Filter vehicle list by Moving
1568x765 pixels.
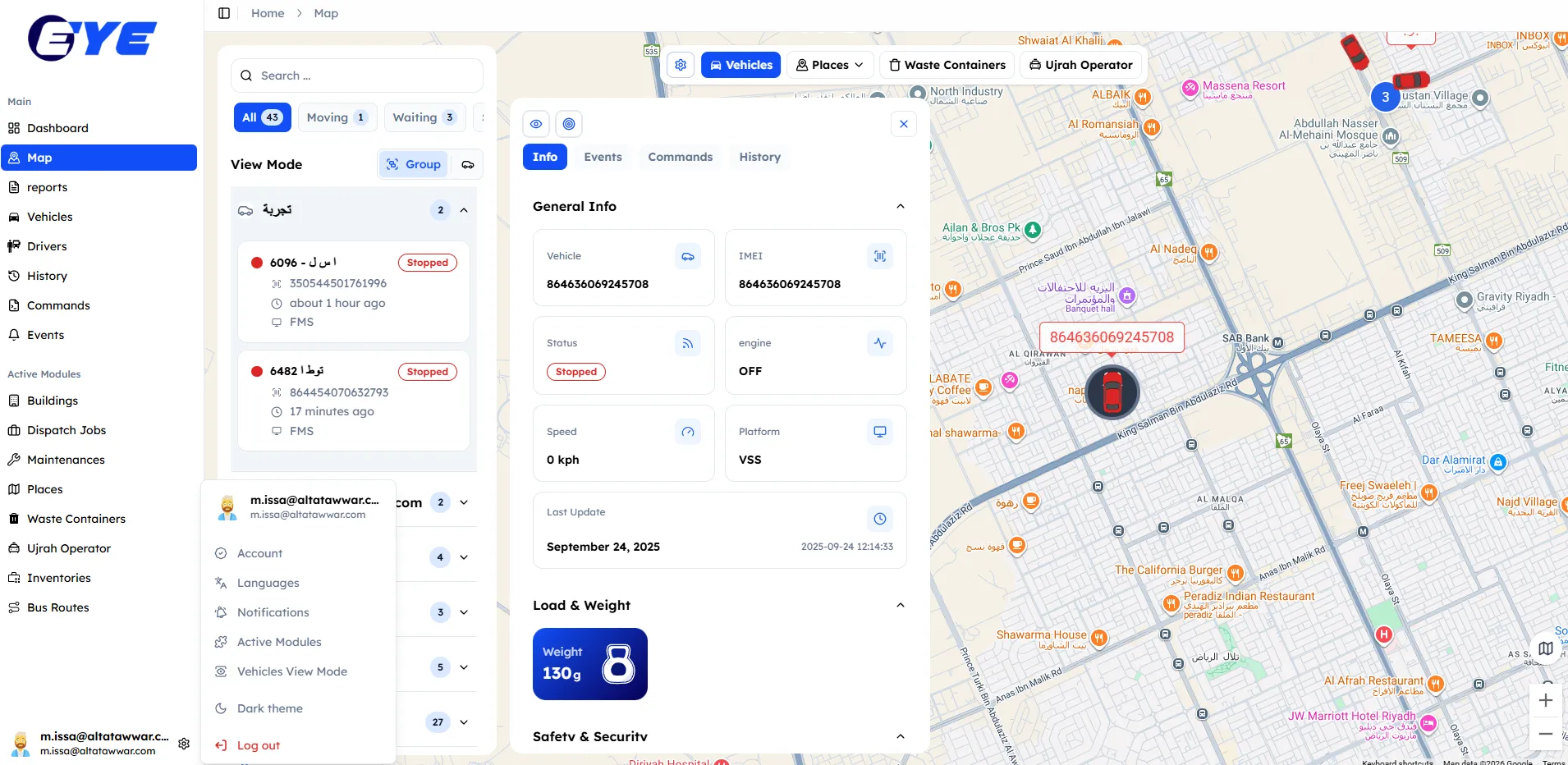click(x=337, y=117)
